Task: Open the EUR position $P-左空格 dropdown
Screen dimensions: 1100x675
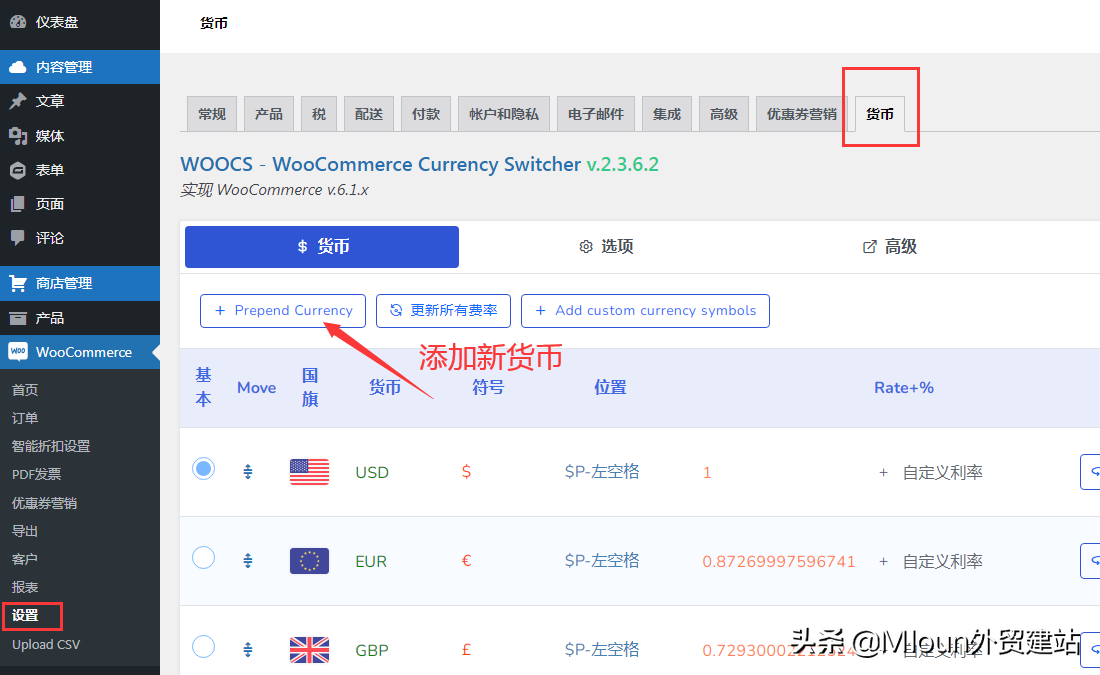Action: click(x=602, y=561)
